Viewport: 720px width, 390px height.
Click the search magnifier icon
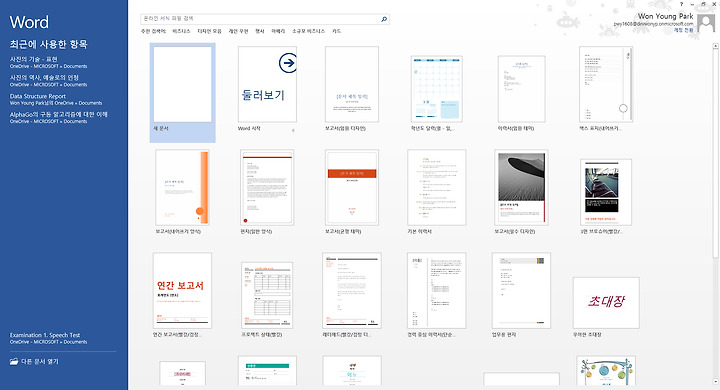click(384, 19)
